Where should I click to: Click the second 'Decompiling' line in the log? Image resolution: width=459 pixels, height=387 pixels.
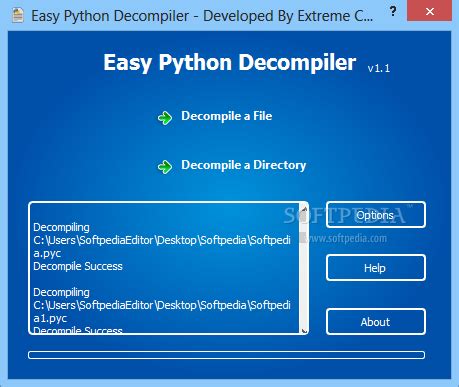61,292
